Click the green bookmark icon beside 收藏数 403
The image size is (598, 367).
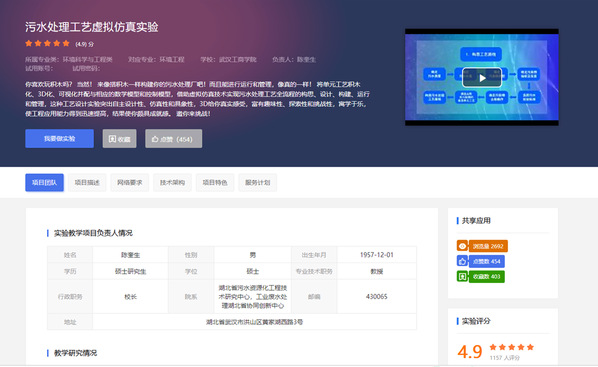(462, 277)
